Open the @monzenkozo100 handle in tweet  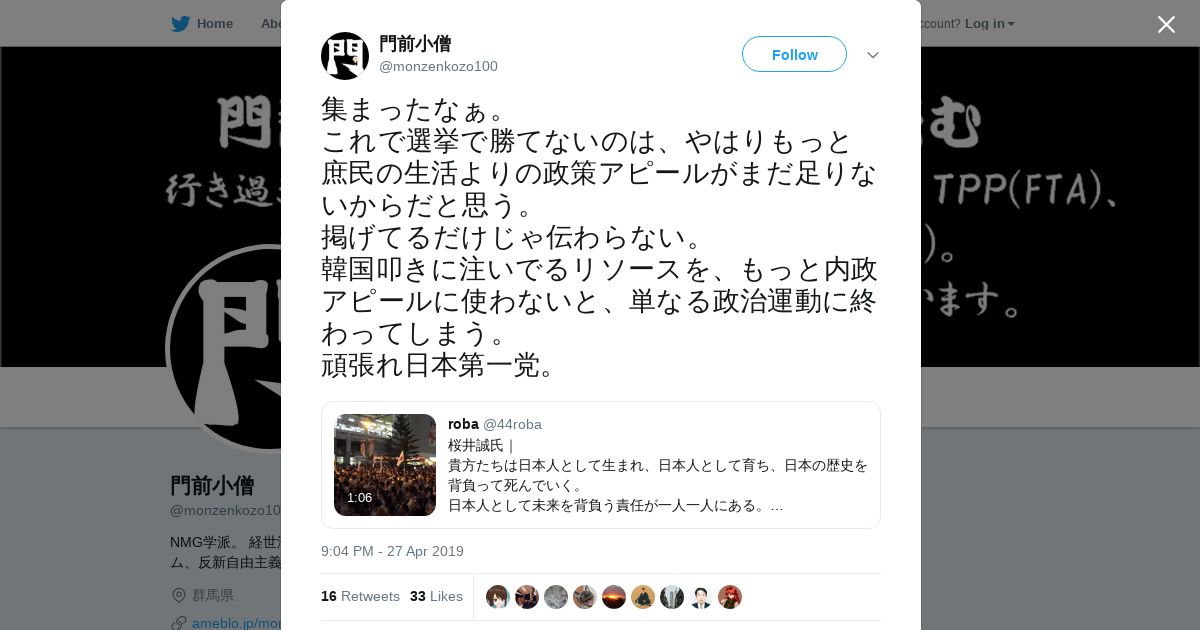[438, 66]
